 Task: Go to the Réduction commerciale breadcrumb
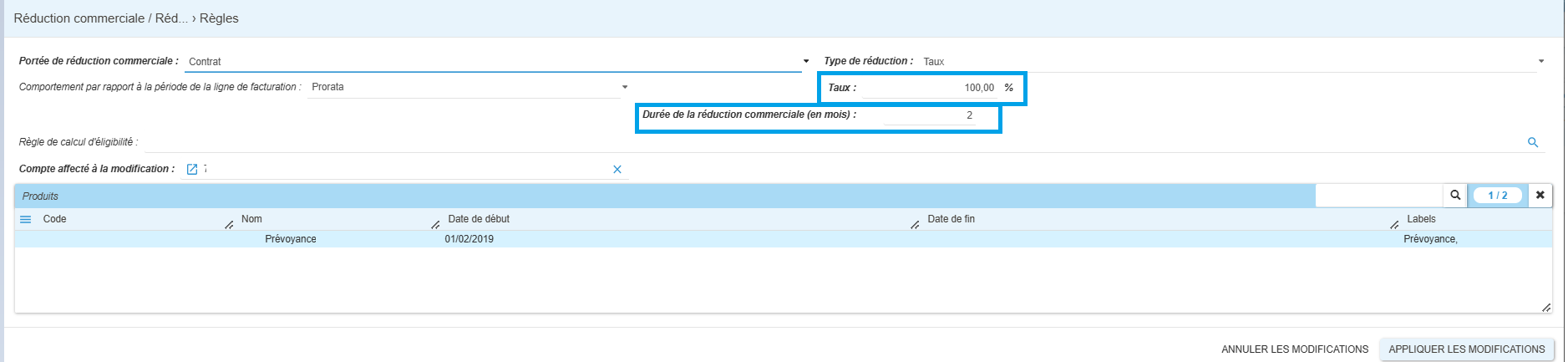coord(79,18)
